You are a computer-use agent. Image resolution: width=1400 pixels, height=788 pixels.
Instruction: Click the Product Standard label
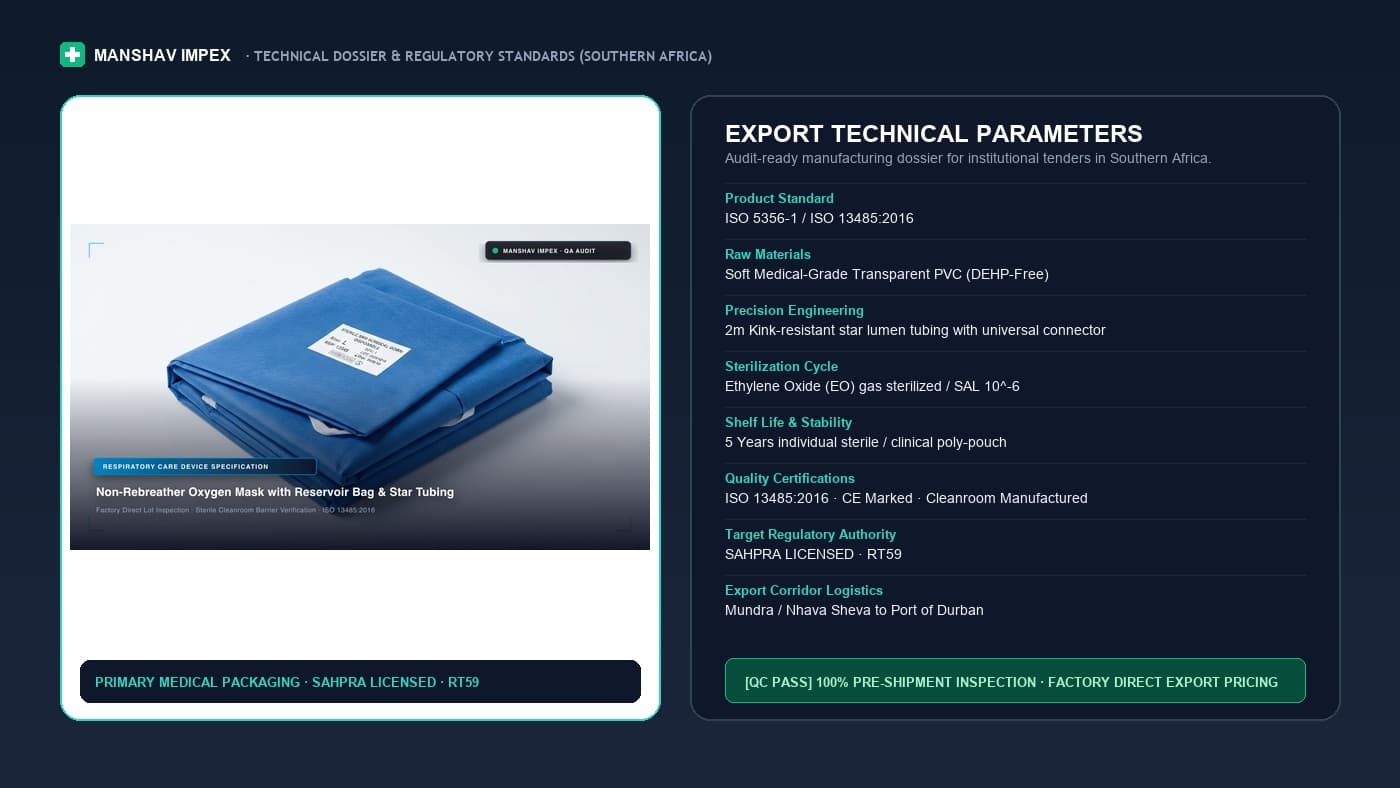tap(779, 198)
